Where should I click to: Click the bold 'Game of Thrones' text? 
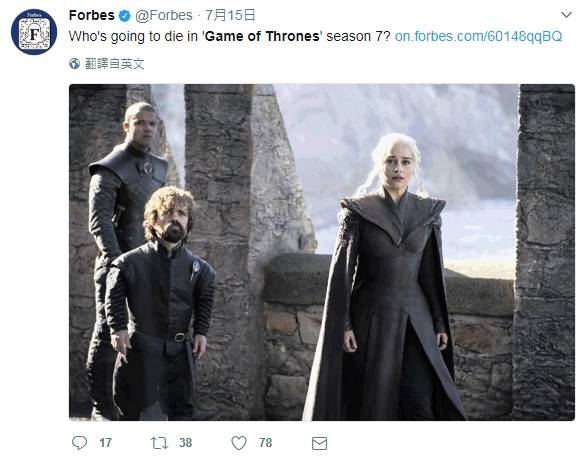pyautogui.click(x=263, y=36)
